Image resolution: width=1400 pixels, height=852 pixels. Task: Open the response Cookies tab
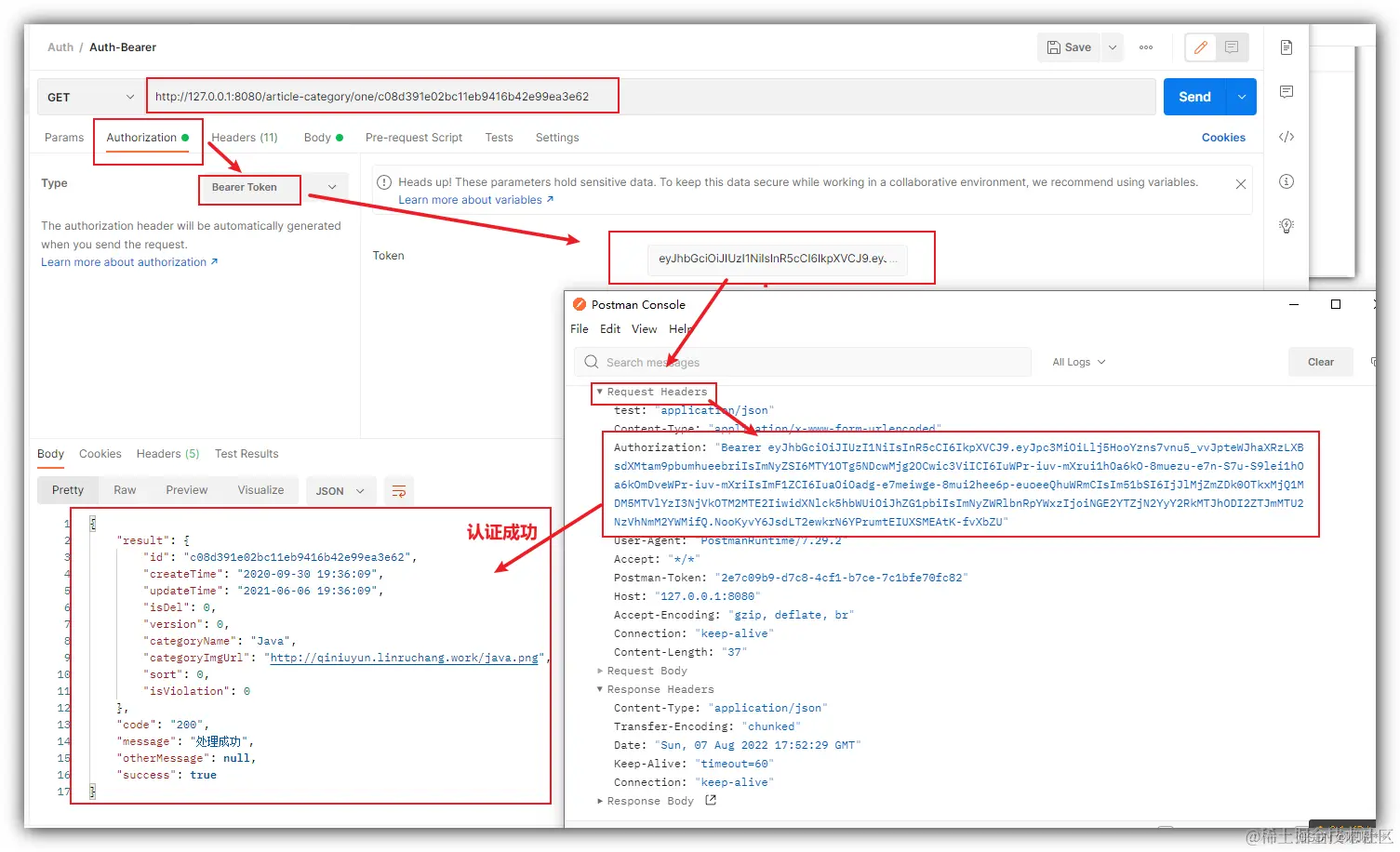point(100,454)
